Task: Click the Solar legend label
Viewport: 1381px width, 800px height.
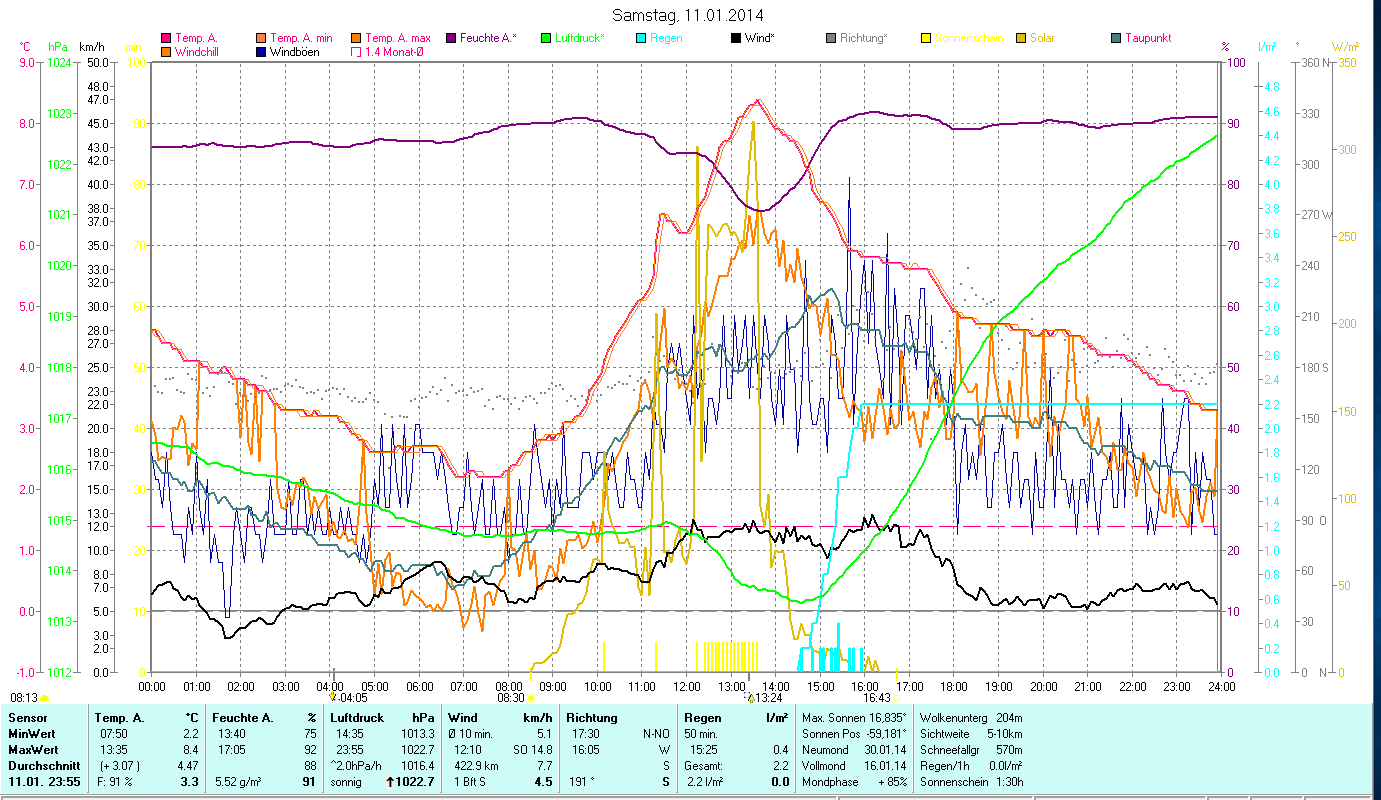Action: 1041,39
